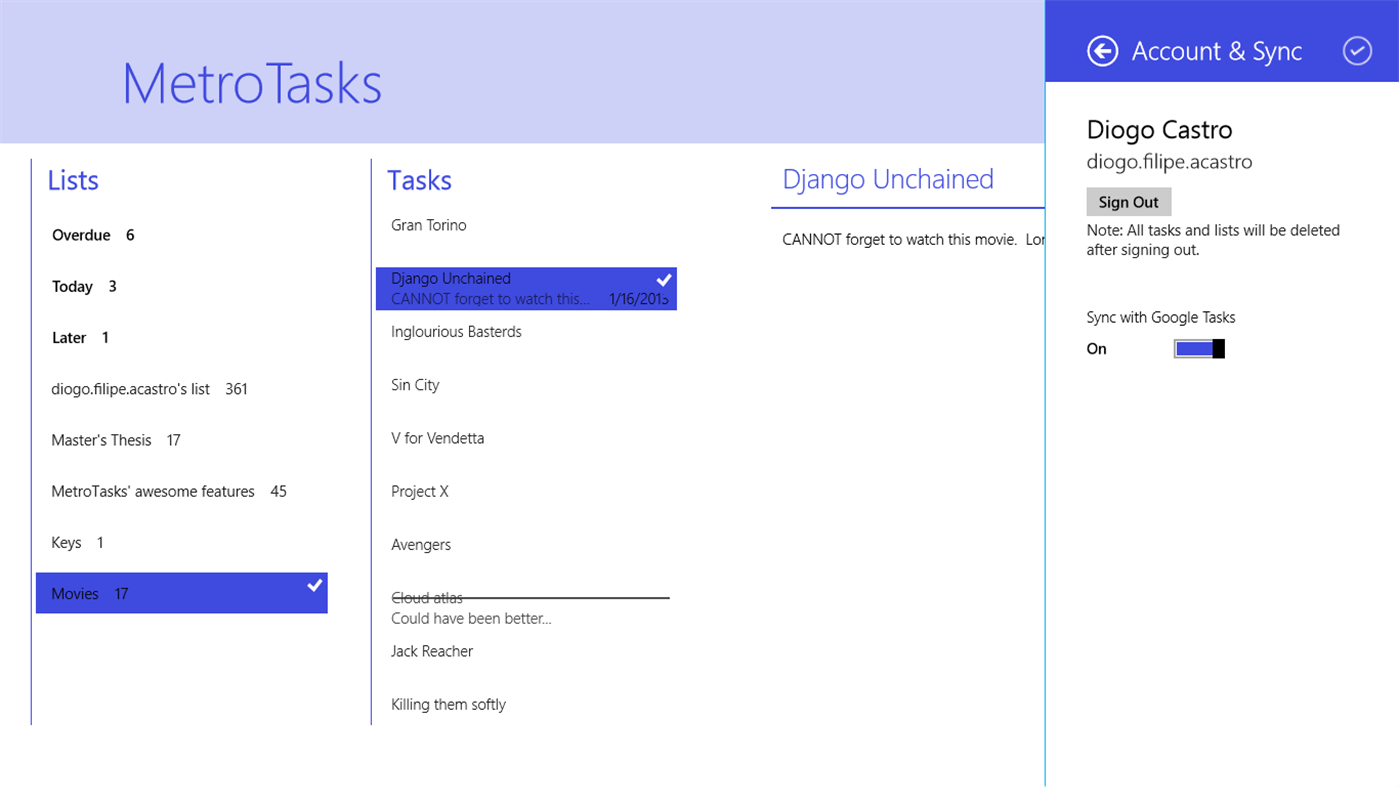Toggle Sync with Google Tasks off
This screenshot has height=787, width=1399.
pyautogui.click(x=1198, y=348)
